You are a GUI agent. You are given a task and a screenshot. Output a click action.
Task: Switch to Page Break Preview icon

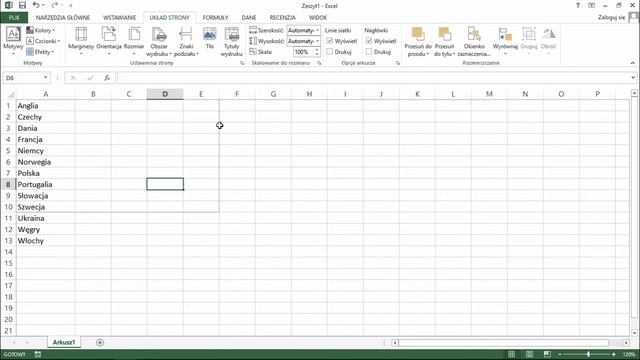[x=547, y=354]
